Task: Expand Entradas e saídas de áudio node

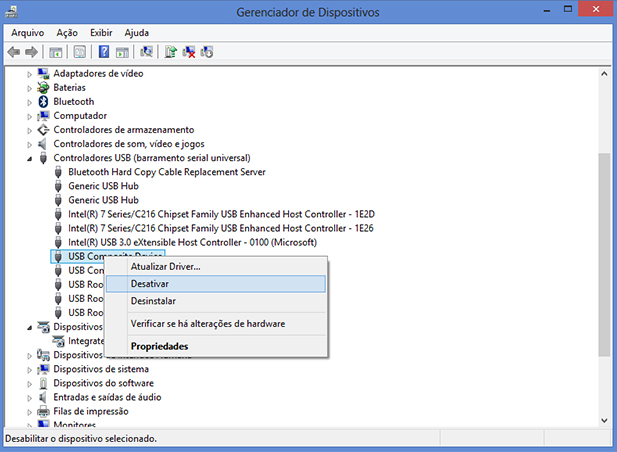Action: tap(30, 398)
